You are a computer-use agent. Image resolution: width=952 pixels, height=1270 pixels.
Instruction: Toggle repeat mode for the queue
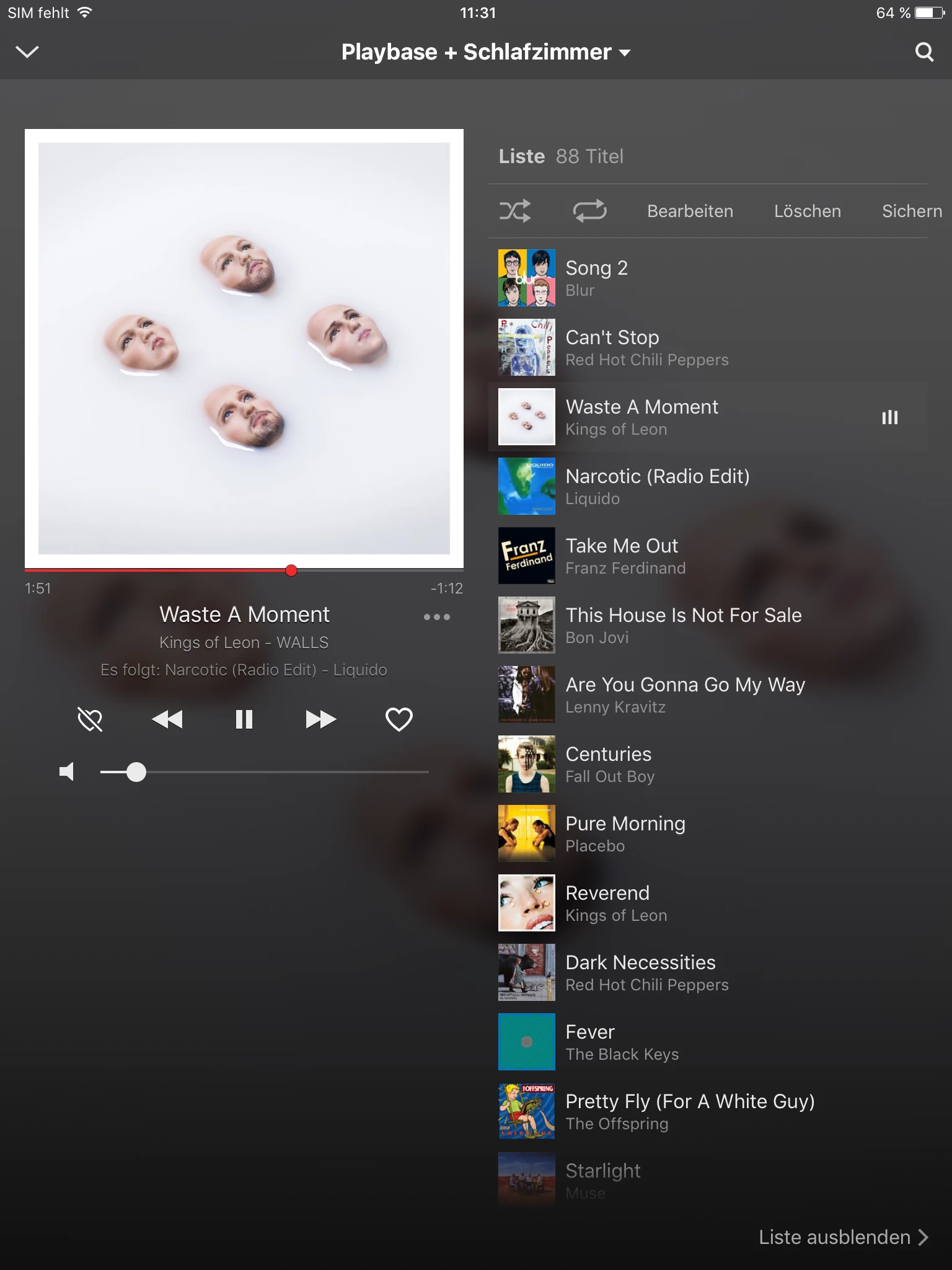[589, 211]
